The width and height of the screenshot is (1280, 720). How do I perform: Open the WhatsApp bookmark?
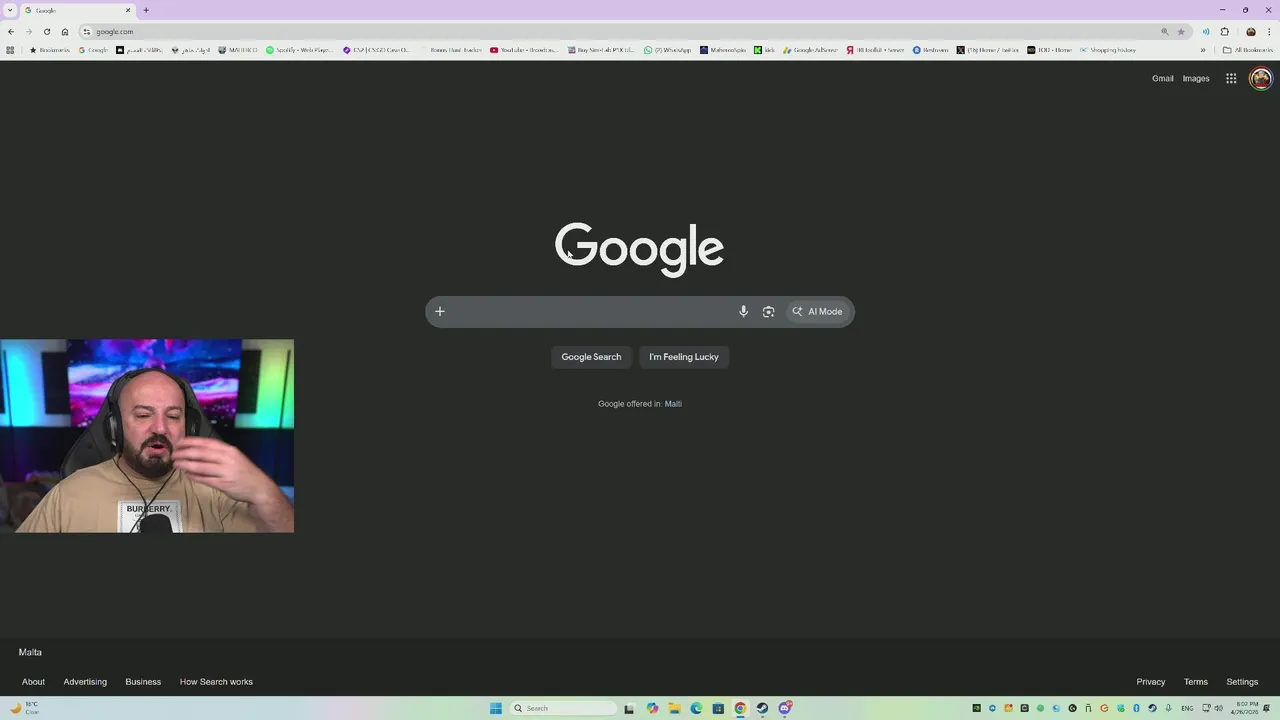[x=667, y=50]
